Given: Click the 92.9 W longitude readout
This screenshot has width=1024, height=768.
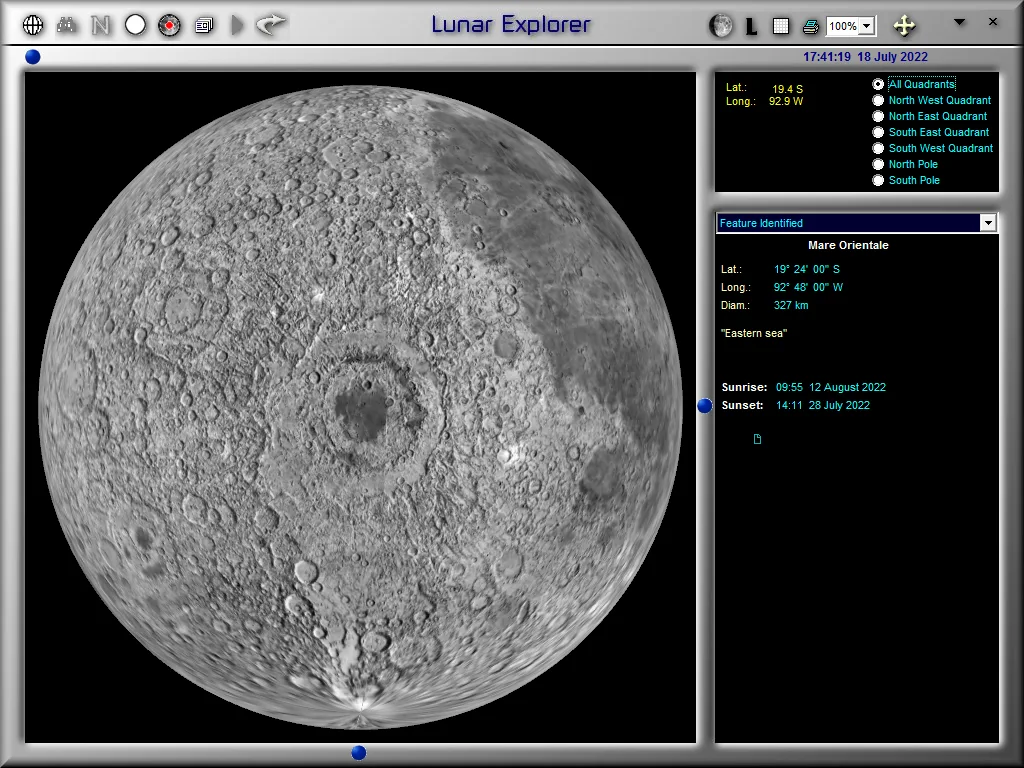Looking at the screenshot, I should point(786,101).
